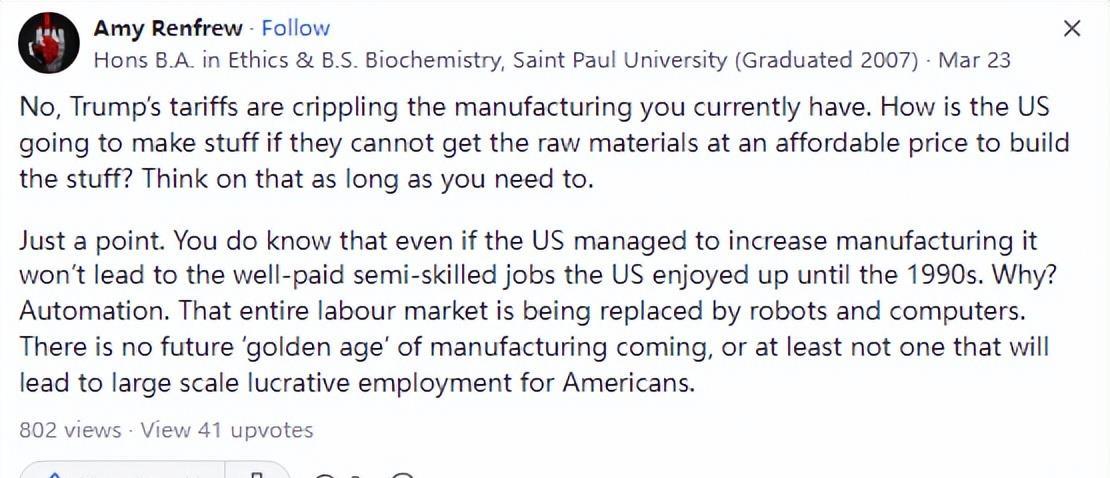1110x478 pixels.
Task: Click the paragraph starting 'No, Trump's tariffs'
Action: point(544,143)
